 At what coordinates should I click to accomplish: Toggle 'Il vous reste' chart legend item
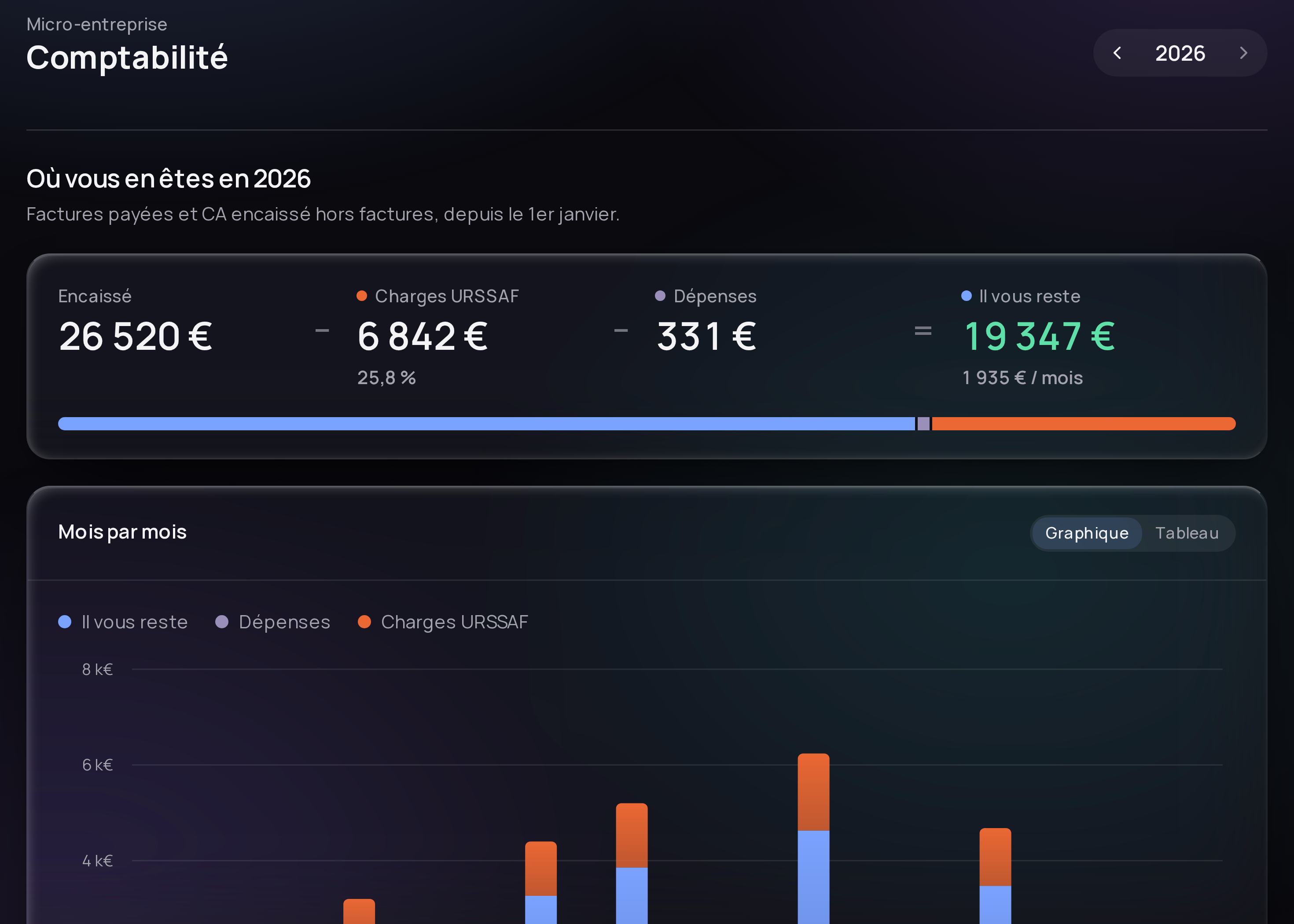click(124, 622)
